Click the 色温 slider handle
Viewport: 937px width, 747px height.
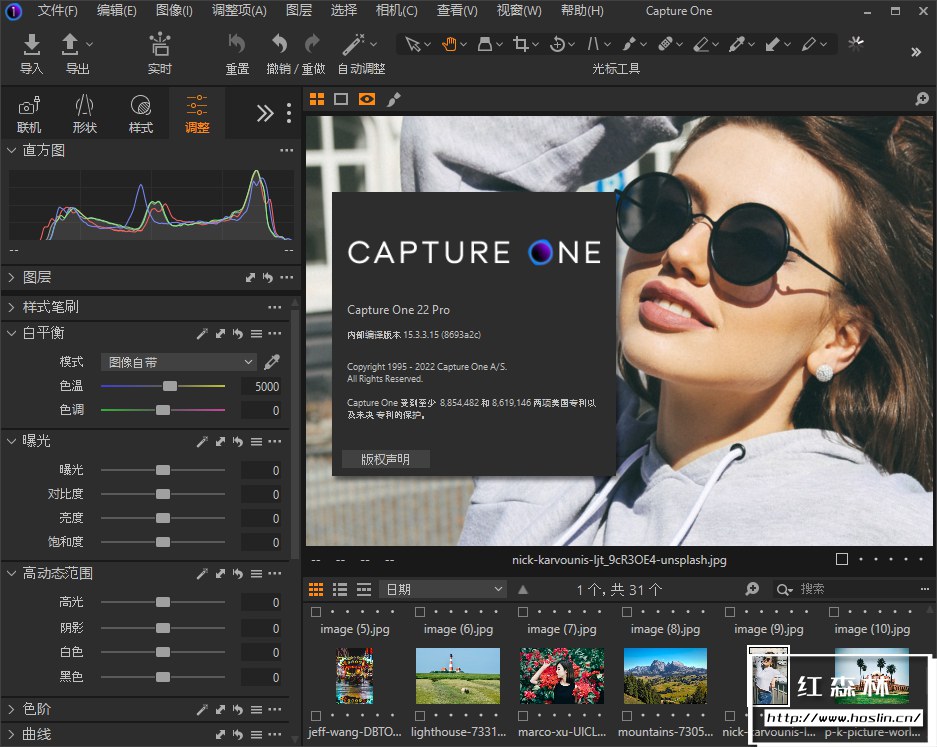point(170,386)
